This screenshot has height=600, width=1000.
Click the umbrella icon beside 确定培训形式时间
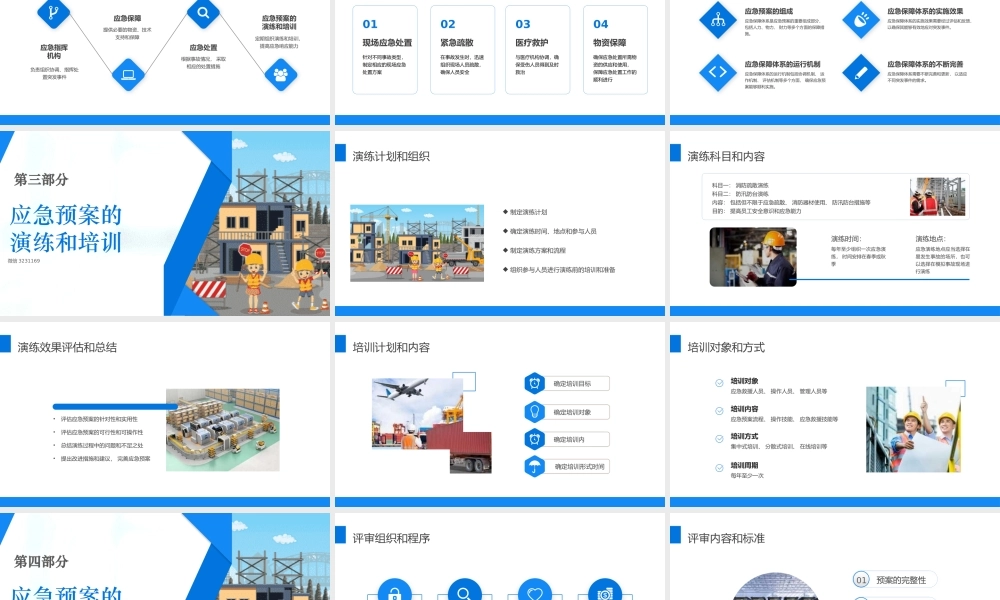[x=534, y=467]
